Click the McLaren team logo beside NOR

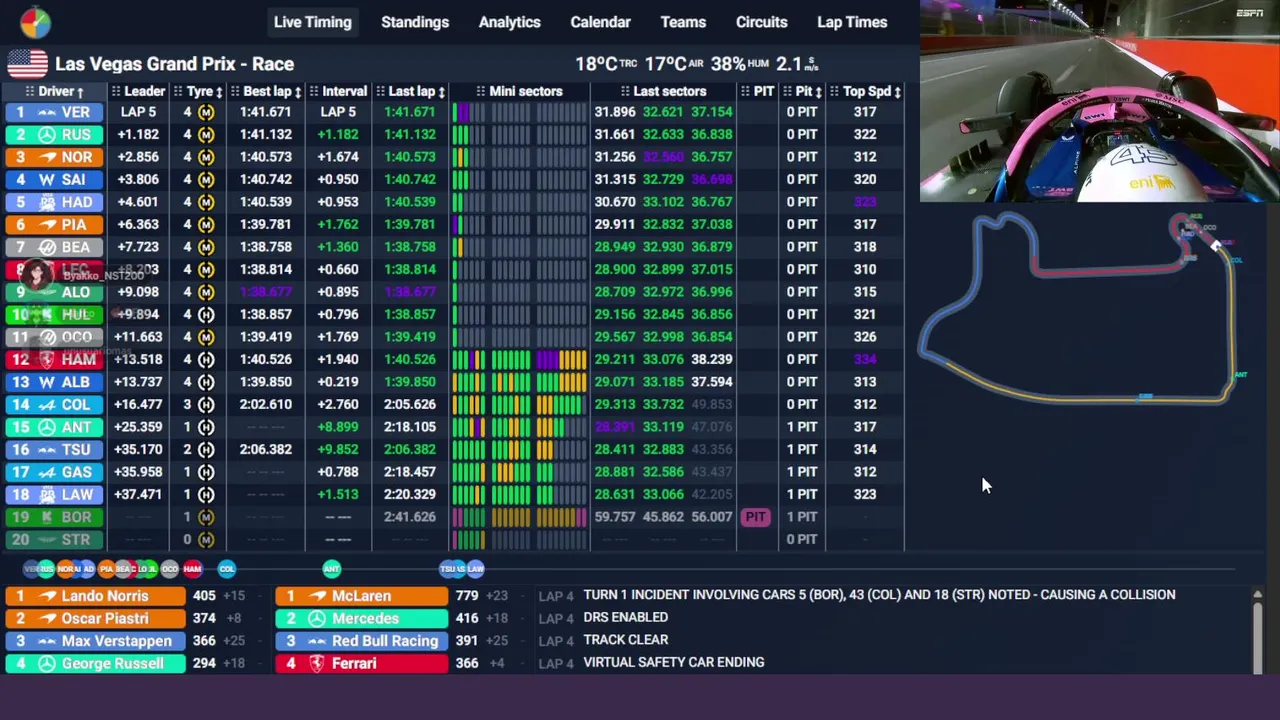(46, 157)
